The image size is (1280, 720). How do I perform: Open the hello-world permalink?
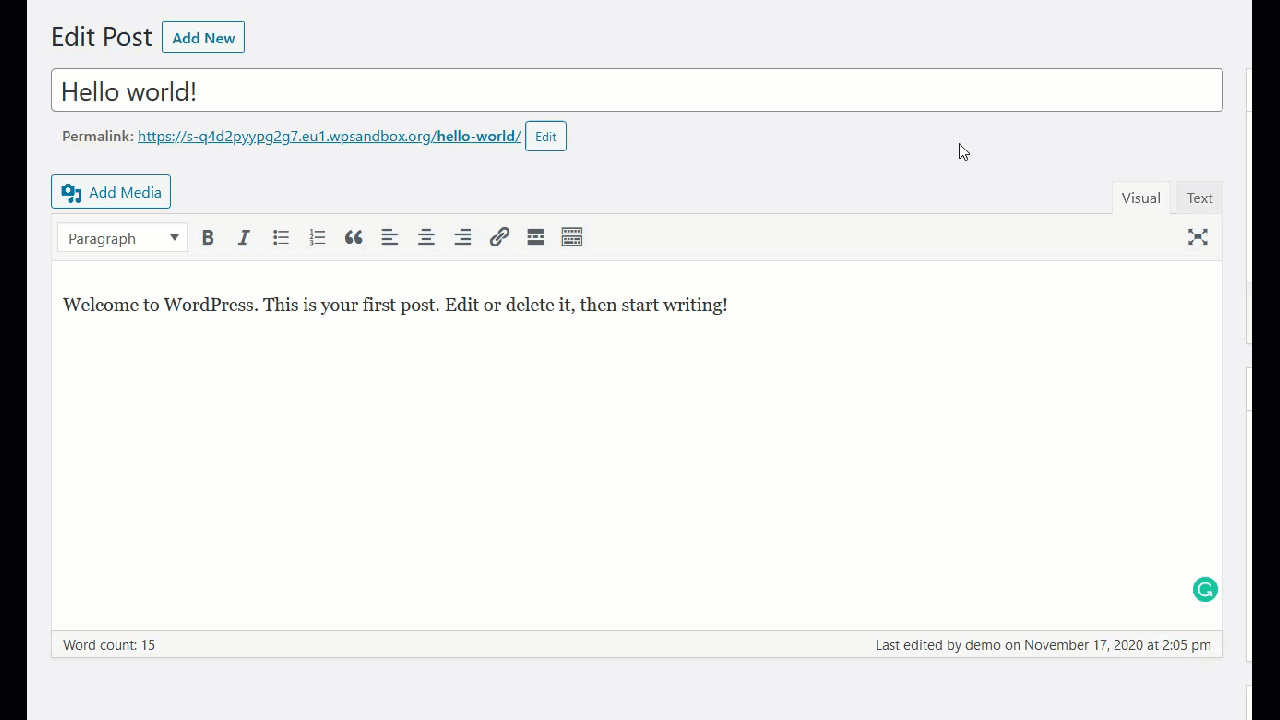point(329,136)
